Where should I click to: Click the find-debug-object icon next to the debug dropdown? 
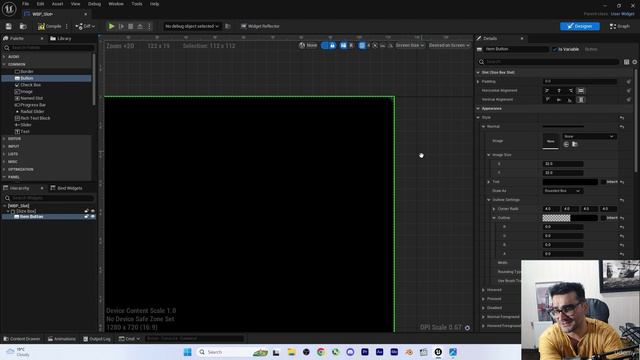click(228, 26)
